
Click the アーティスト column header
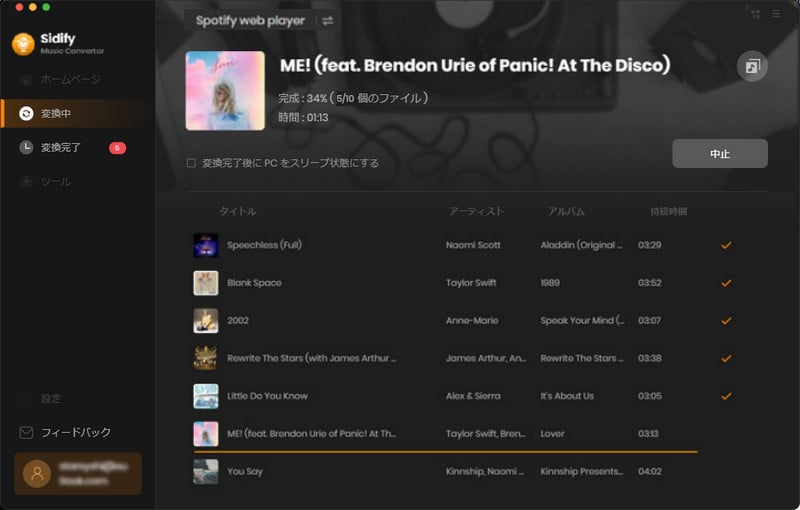click(477, 211)
